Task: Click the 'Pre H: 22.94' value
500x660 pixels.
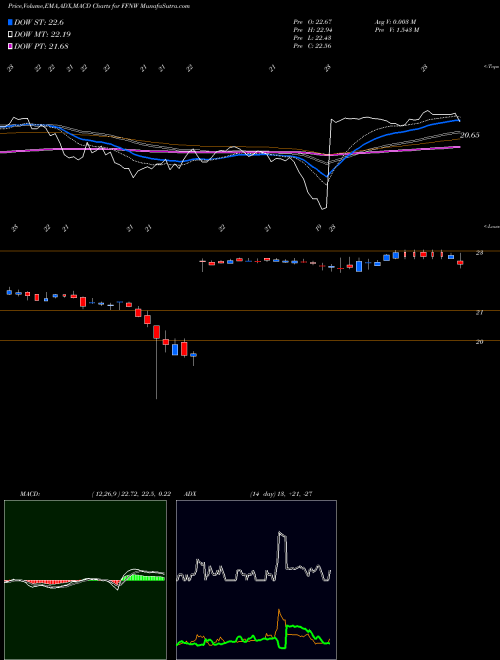Action: click(312, 30)
